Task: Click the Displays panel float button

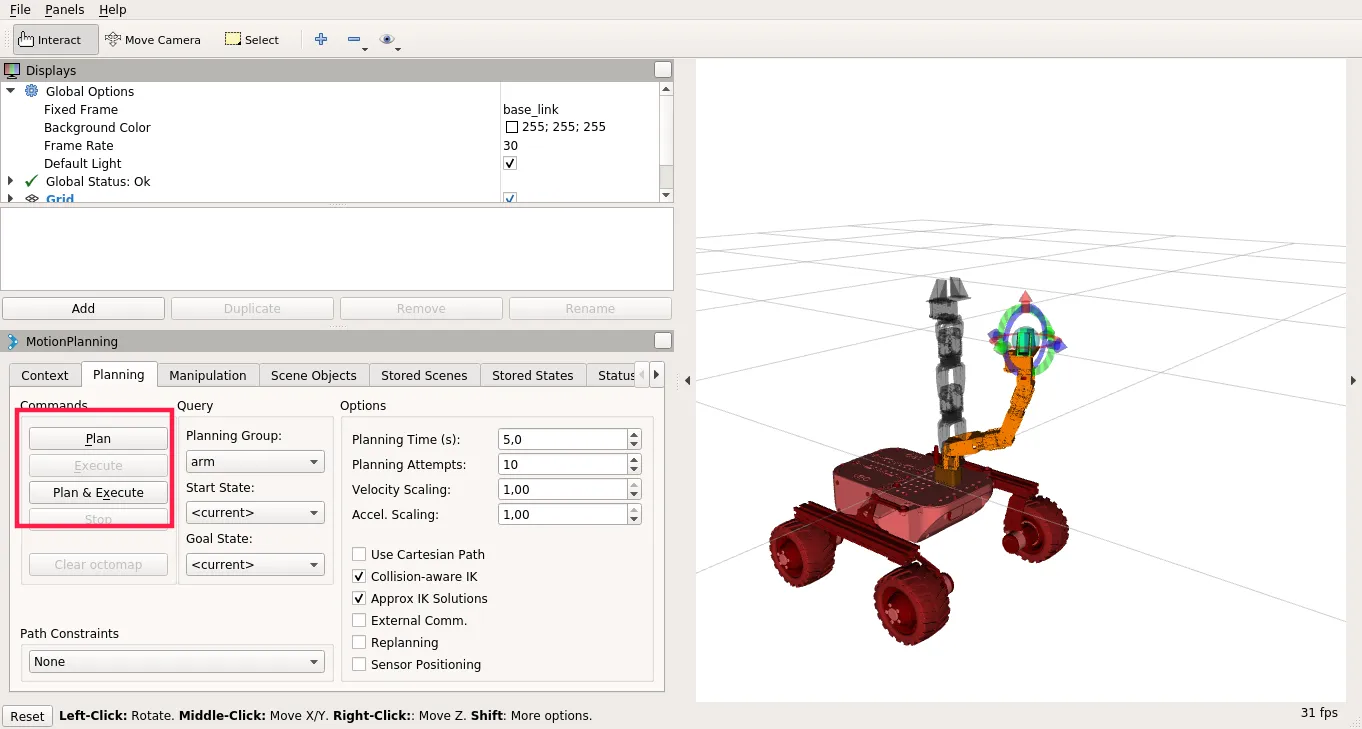Action: click(x=662, y=70)
